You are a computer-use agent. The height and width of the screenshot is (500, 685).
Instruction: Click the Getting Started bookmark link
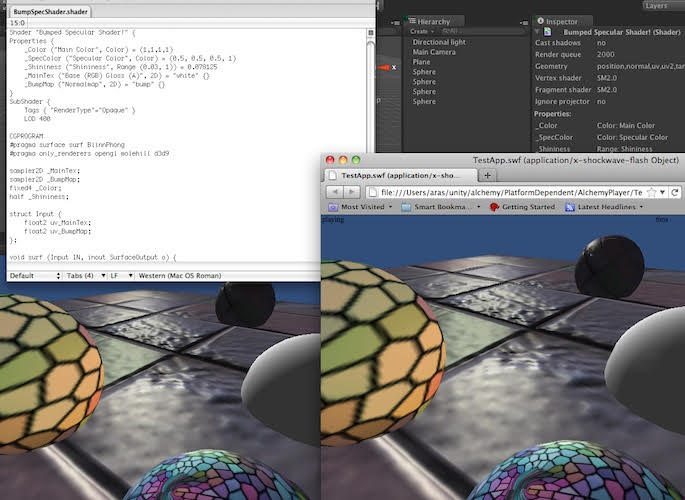click(x=520, y=207)
